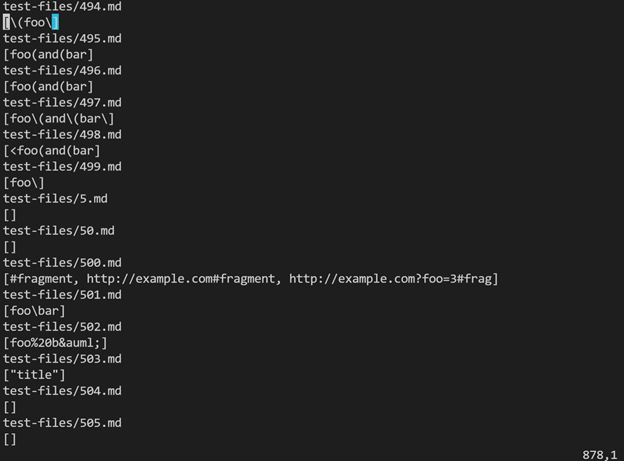Click the test-files/505.md filename
The width and height of the screenshot is (624, 461).
pyautogui.click(x=62, y=423)
